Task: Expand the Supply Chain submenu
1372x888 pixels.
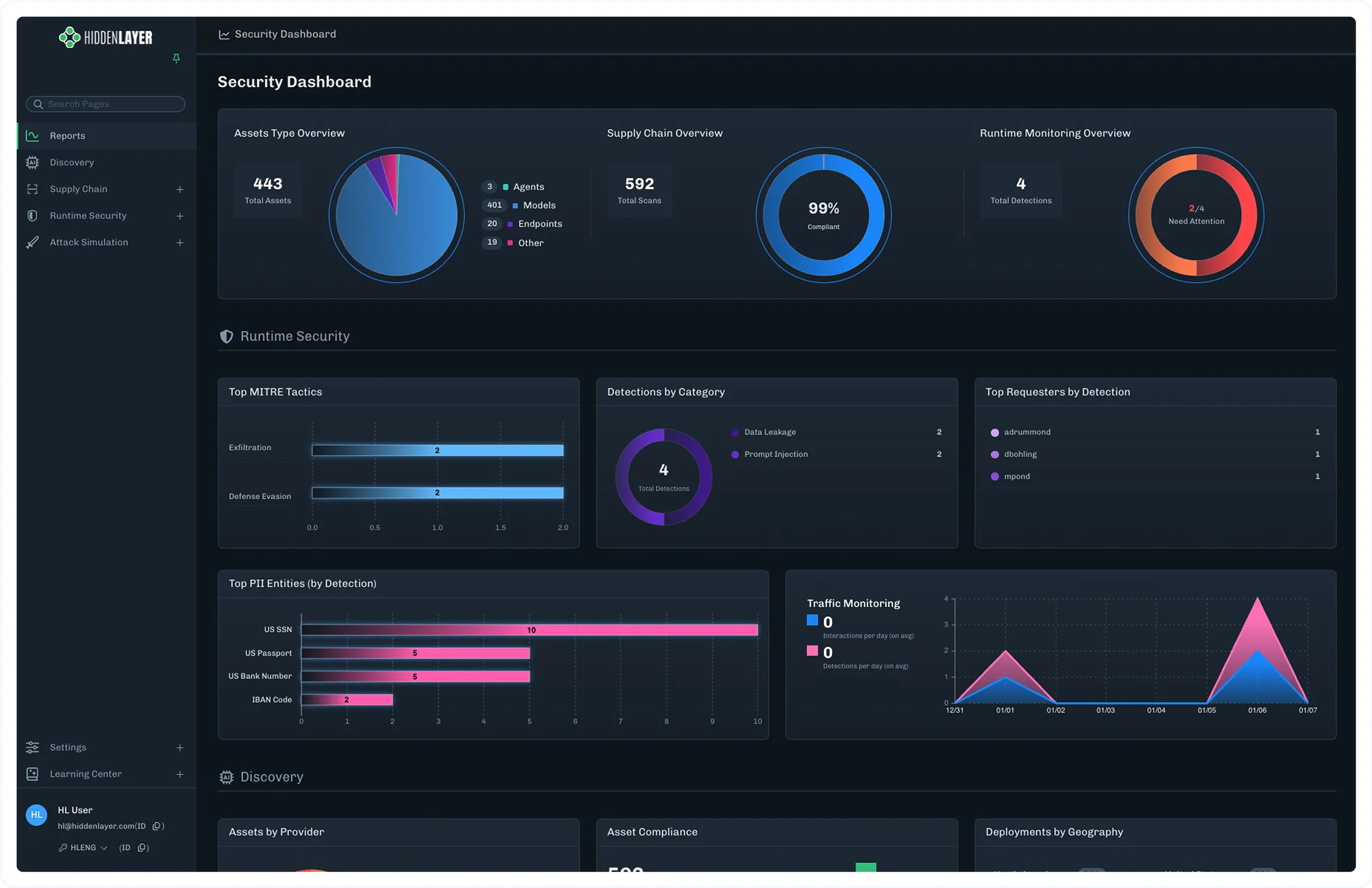Action: (x=180, y=190)
